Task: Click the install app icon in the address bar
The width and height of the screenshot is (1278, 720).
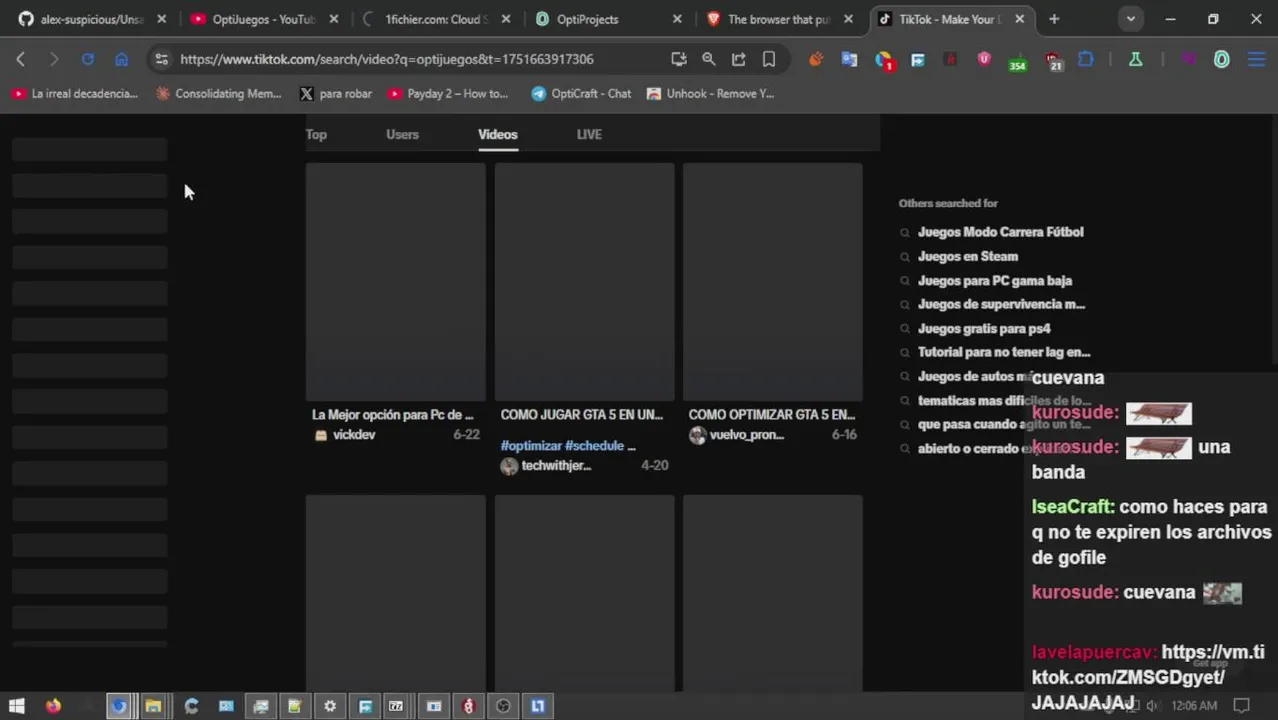Action: pyautogui.click(x=679, y=59)
